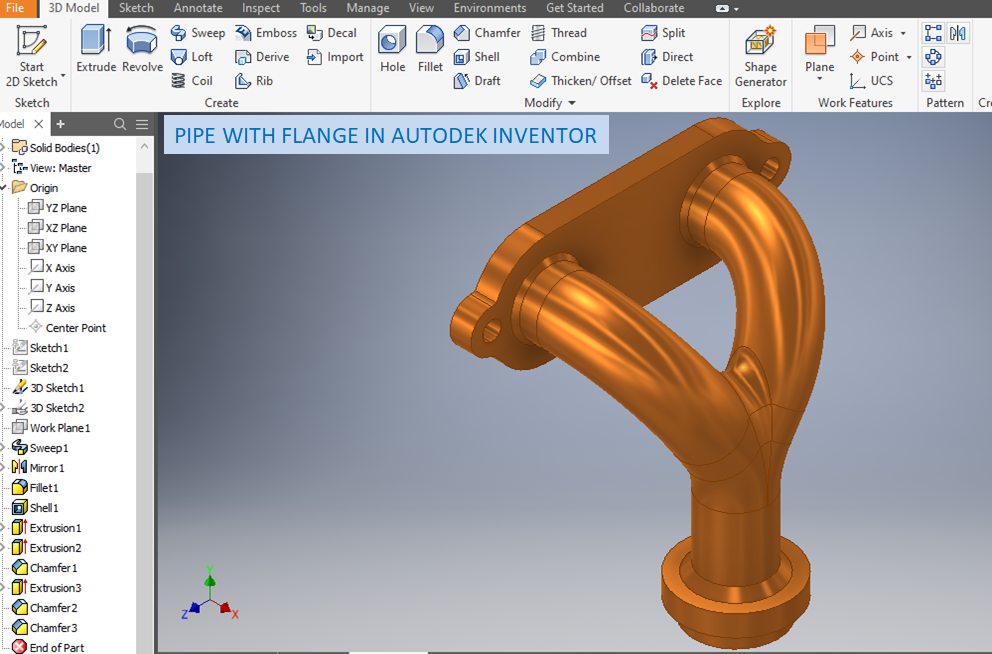The width and height of the screenshot is (992, 654).
Task: Choose the Shell tool
Action: 476,57
